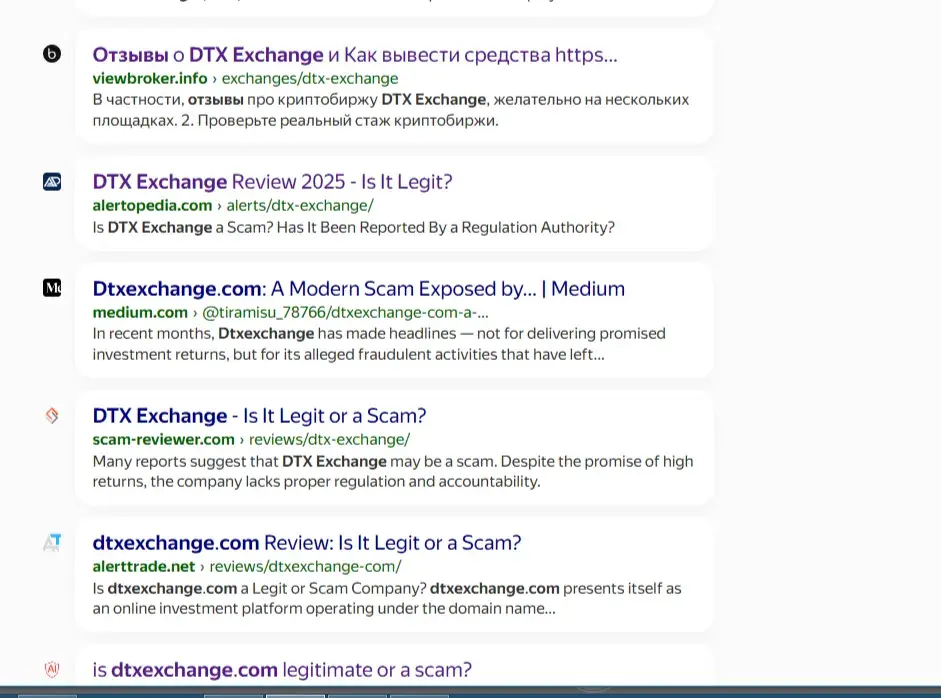Image resolution: width=941 pixels, height=698 pixels.
Task: Follow the 'reviews/dtx-exchange/' breadcrumb path
Action: (x=329, y=440)
